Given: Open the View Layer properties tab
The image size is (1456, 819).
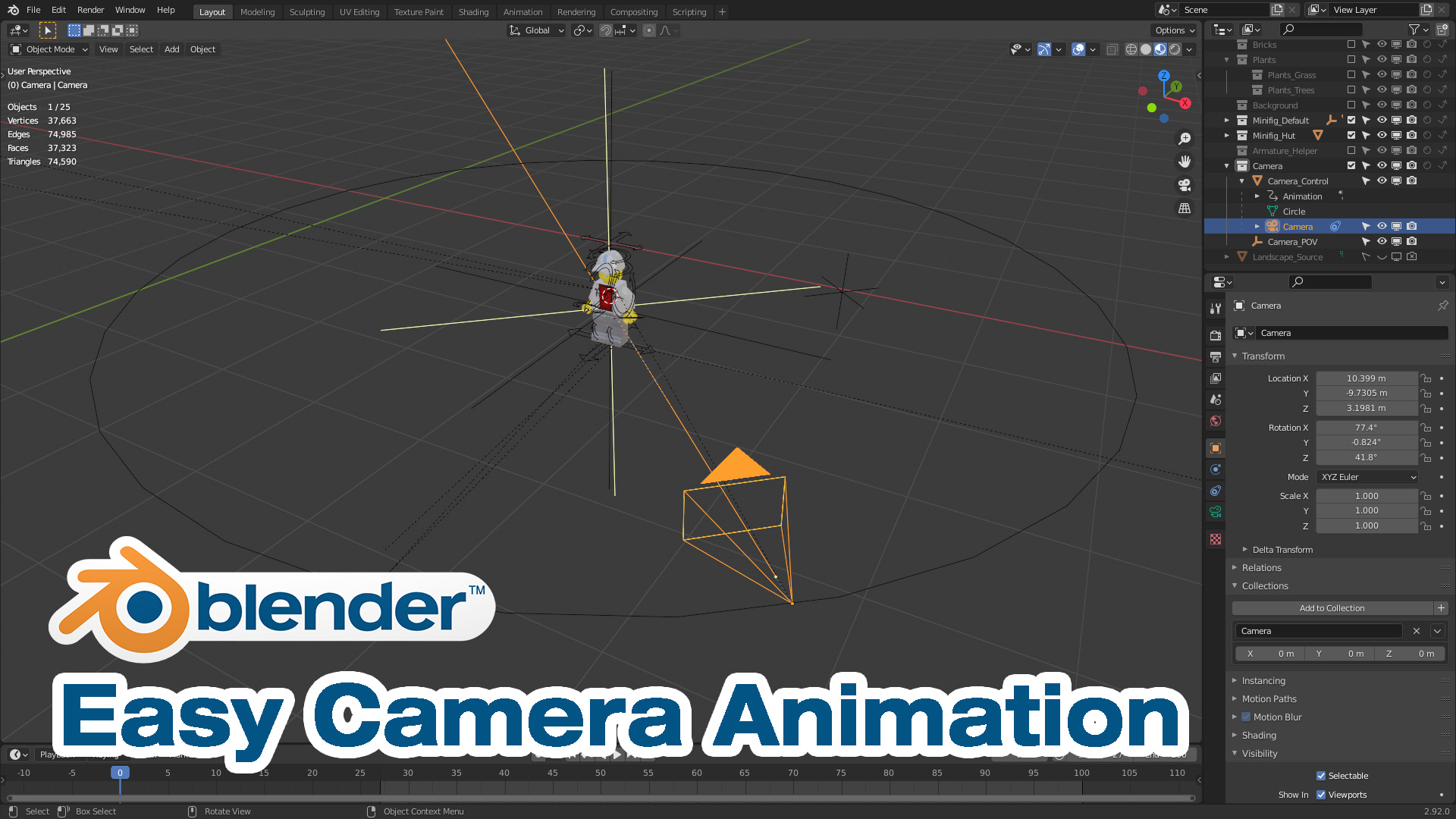Looking at the screenshot, I should [1216, 378].
